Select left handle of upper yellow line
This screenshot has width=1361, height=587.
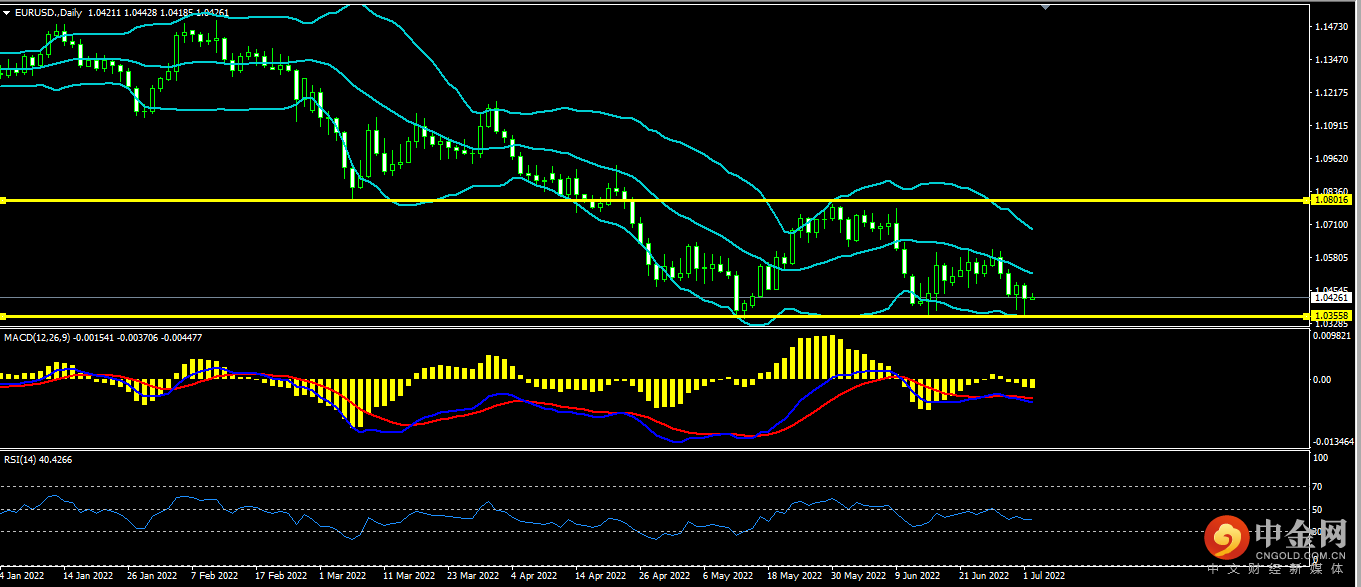click(3, 201)
